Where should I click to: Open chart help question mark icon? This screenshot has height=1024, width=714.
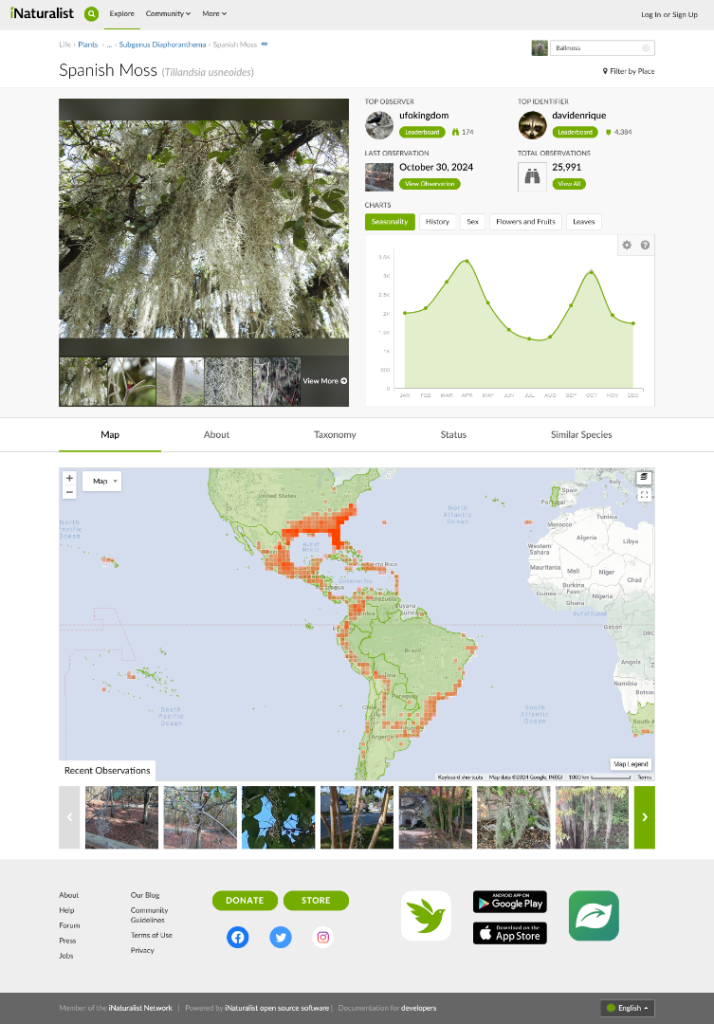pyautogui.click(x=645, y=245)
